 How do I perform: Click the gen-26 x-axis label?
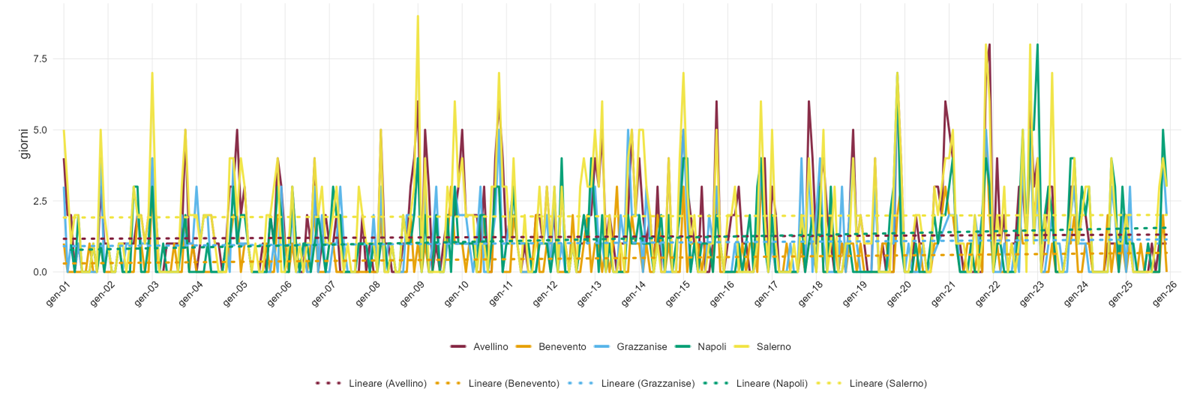coord(1163,296)
